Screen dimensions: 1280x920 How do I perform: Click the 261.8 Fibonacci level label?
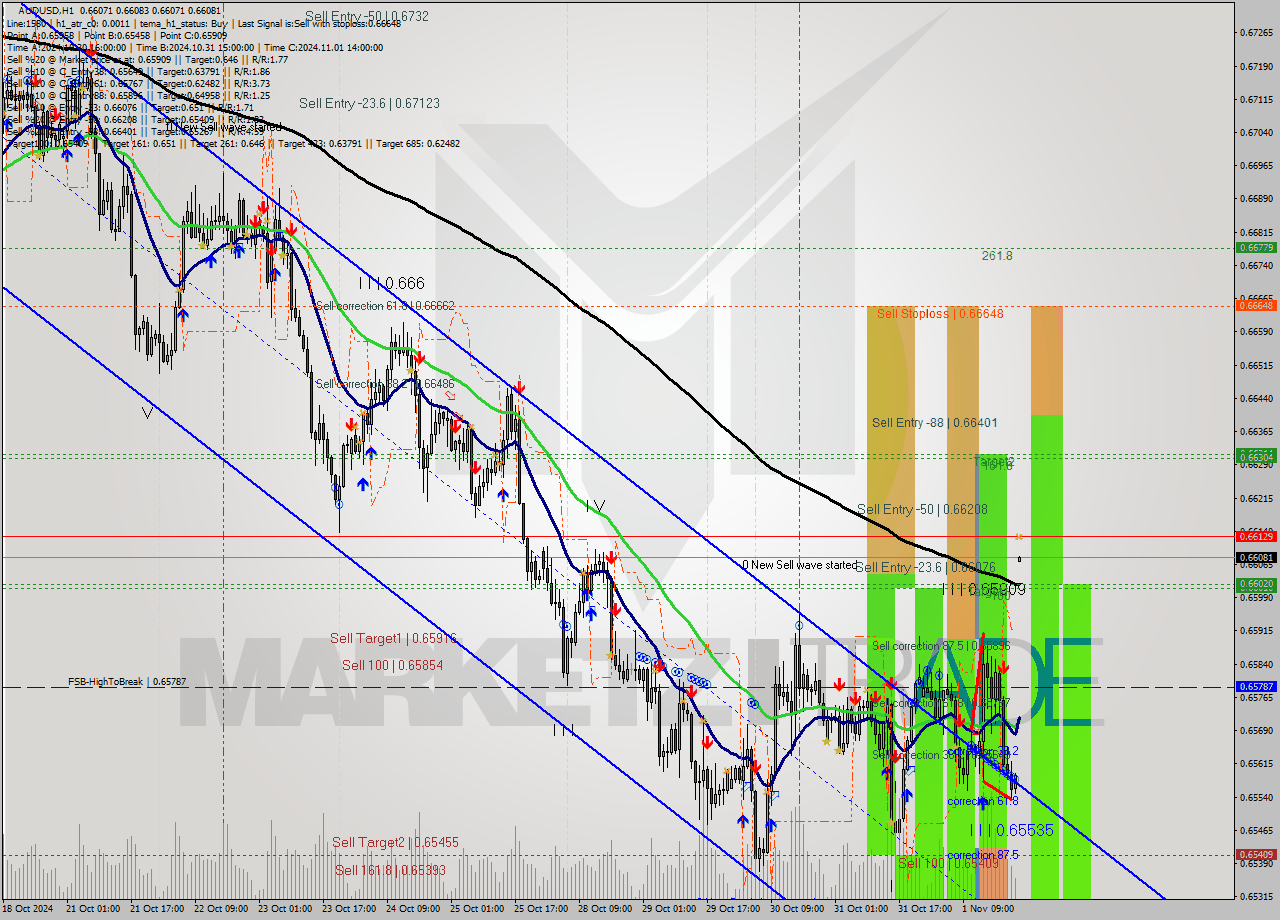click(997, 256)
